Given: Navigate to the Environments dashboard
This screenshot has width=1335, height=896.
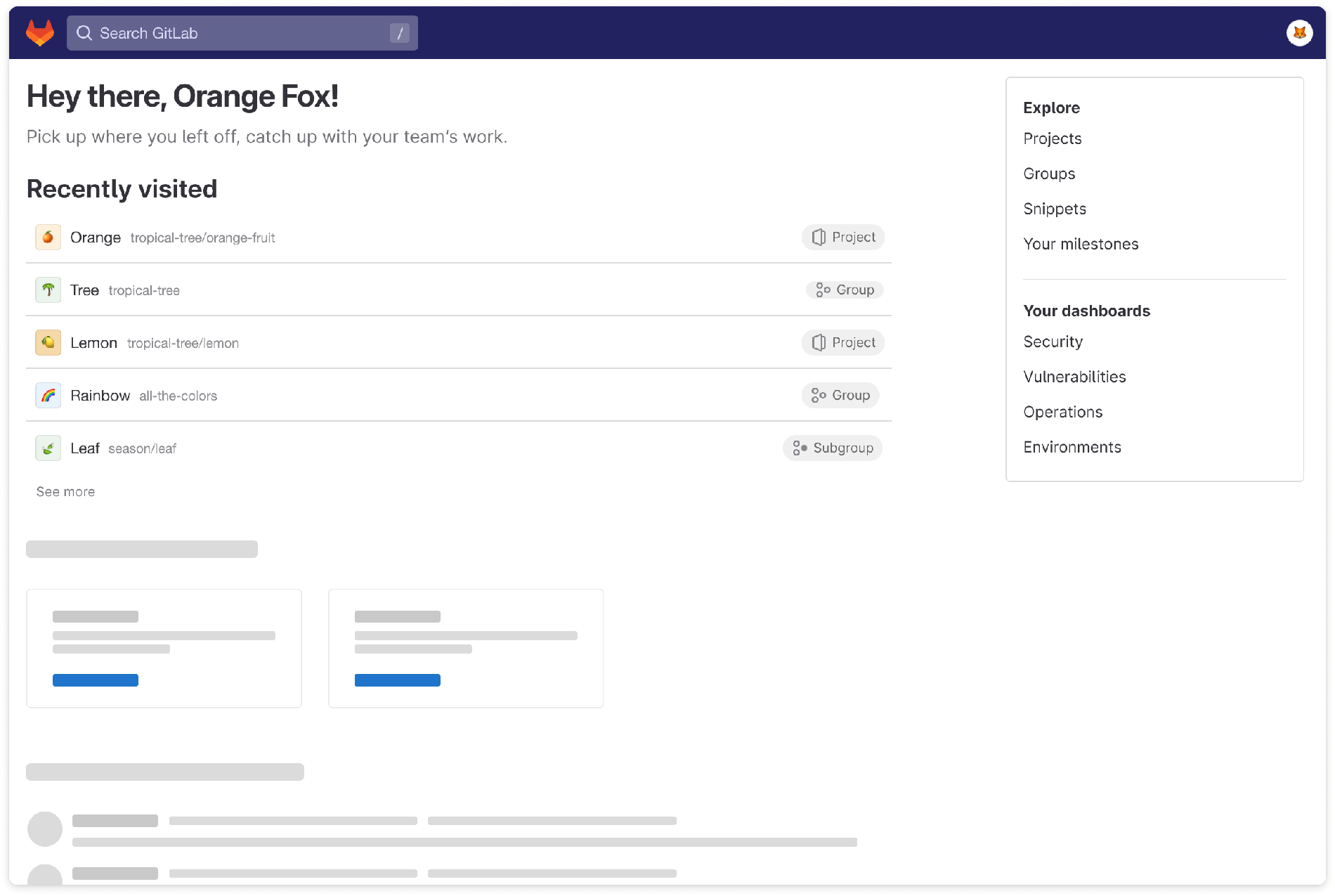Looking at the screenshot, I should point(1072,447).
